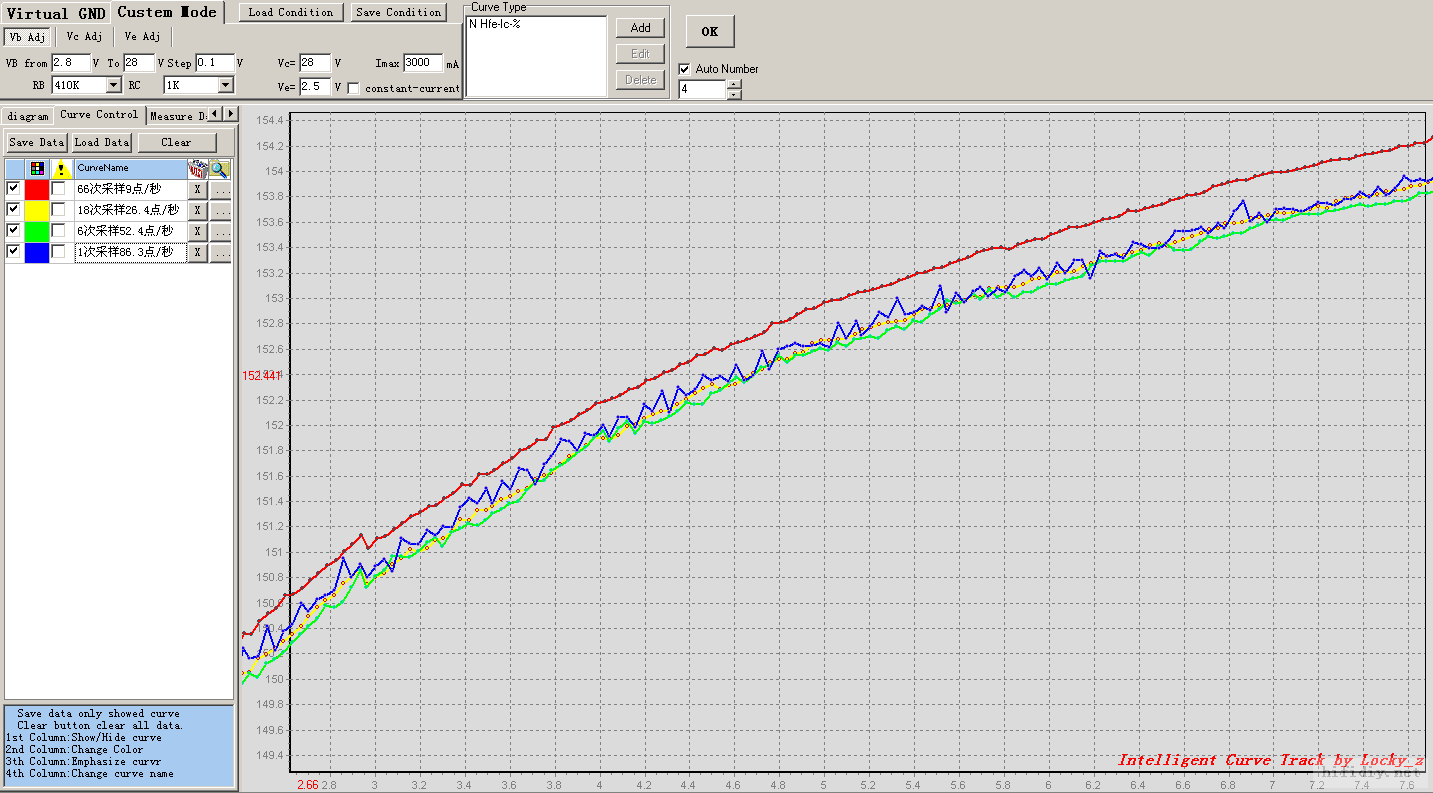Hide the yellow 18次采样26.4点/秒 curve

(x=13, y=209)
